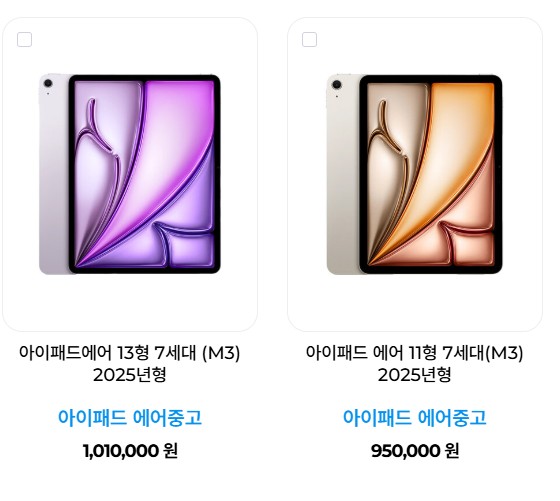Screen dimensions: 560x501
Task: Click empty card area beneath the starlight iPad
Action: click(415, 303)
